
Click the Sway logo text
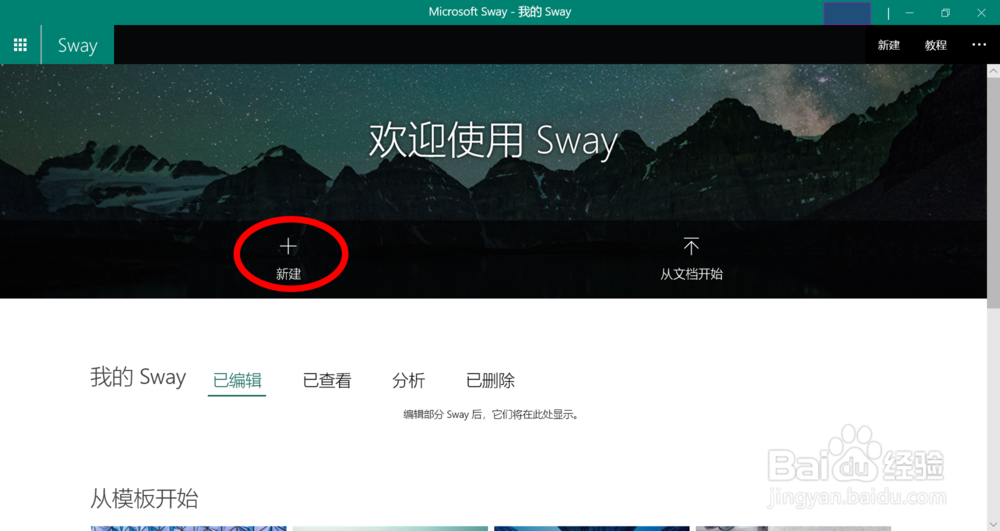coord(78,45)
